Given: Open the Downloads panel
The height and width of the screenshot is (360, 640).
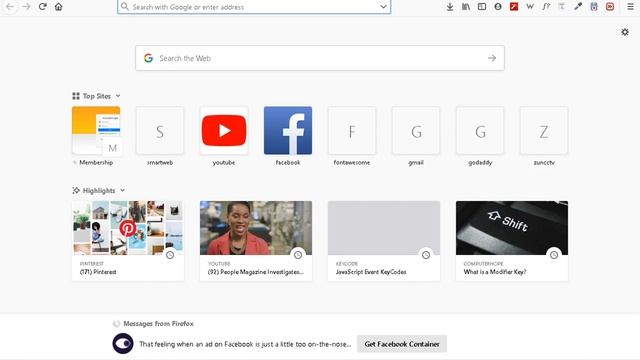Looking at the screenshot, I should click(x=450, y=7).
